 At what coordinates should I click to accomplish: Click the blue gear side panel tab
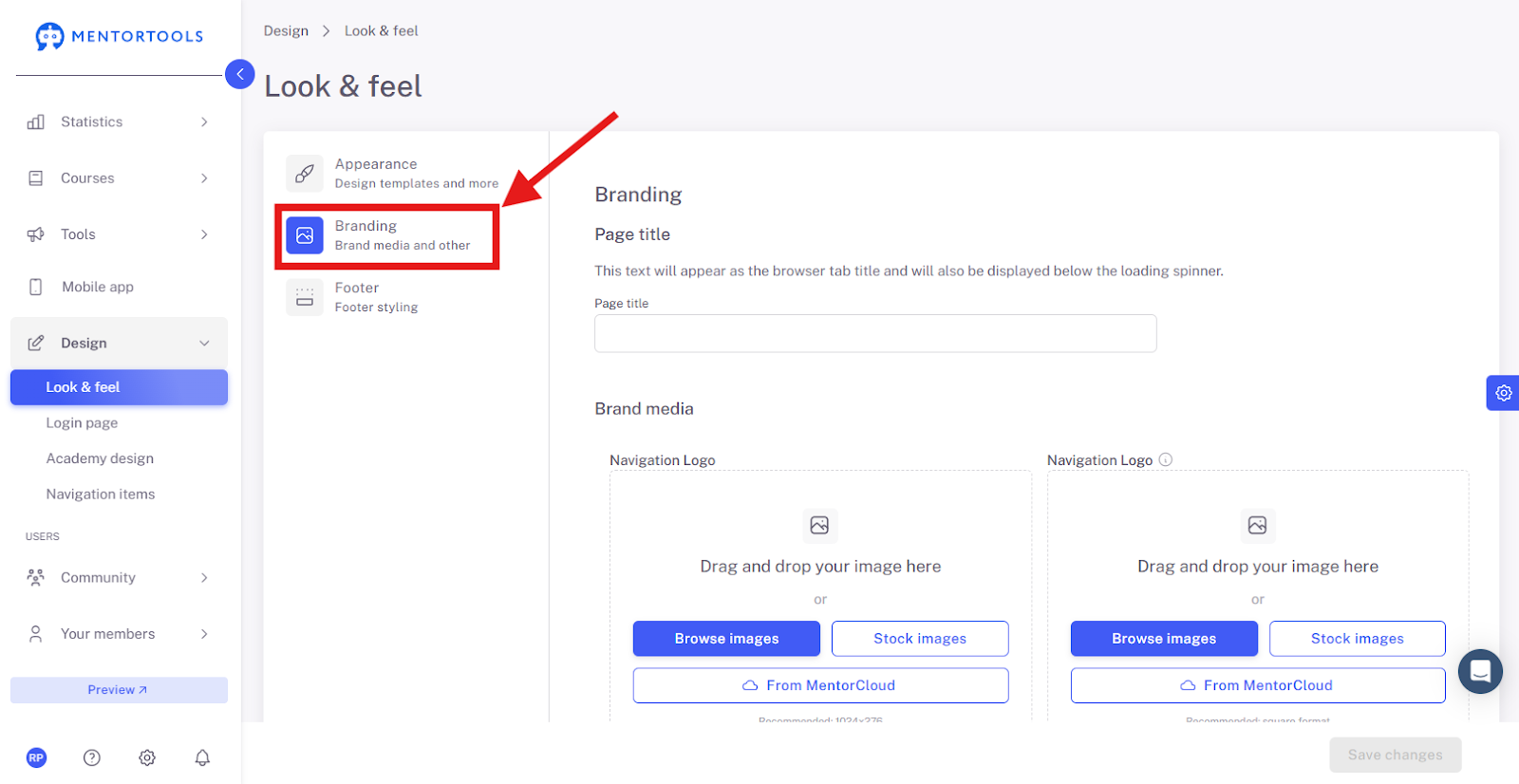1503,392
